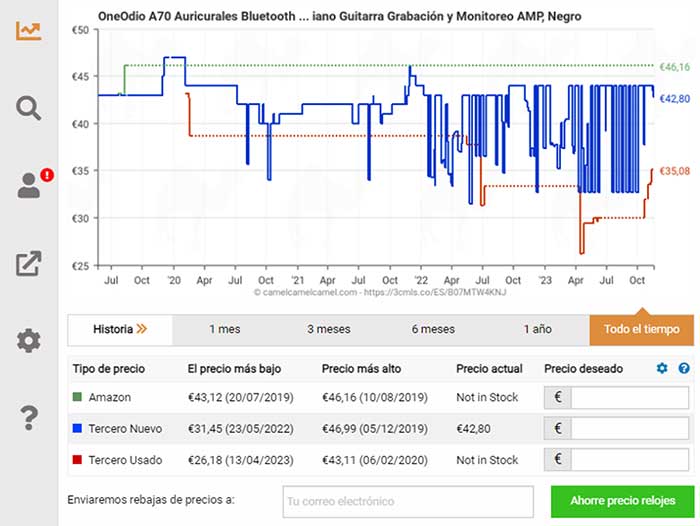Select the 6 meses time range
The height and width of the screenshot is (526, 700).
[432, 329]
